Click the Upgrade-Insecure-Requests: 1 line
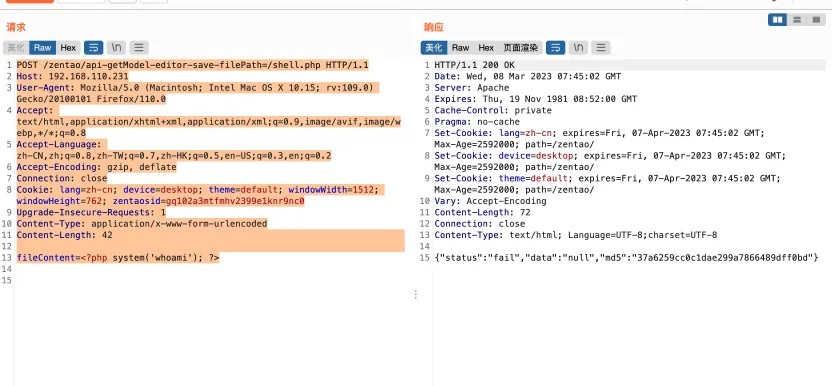 [x=91, y=212]
